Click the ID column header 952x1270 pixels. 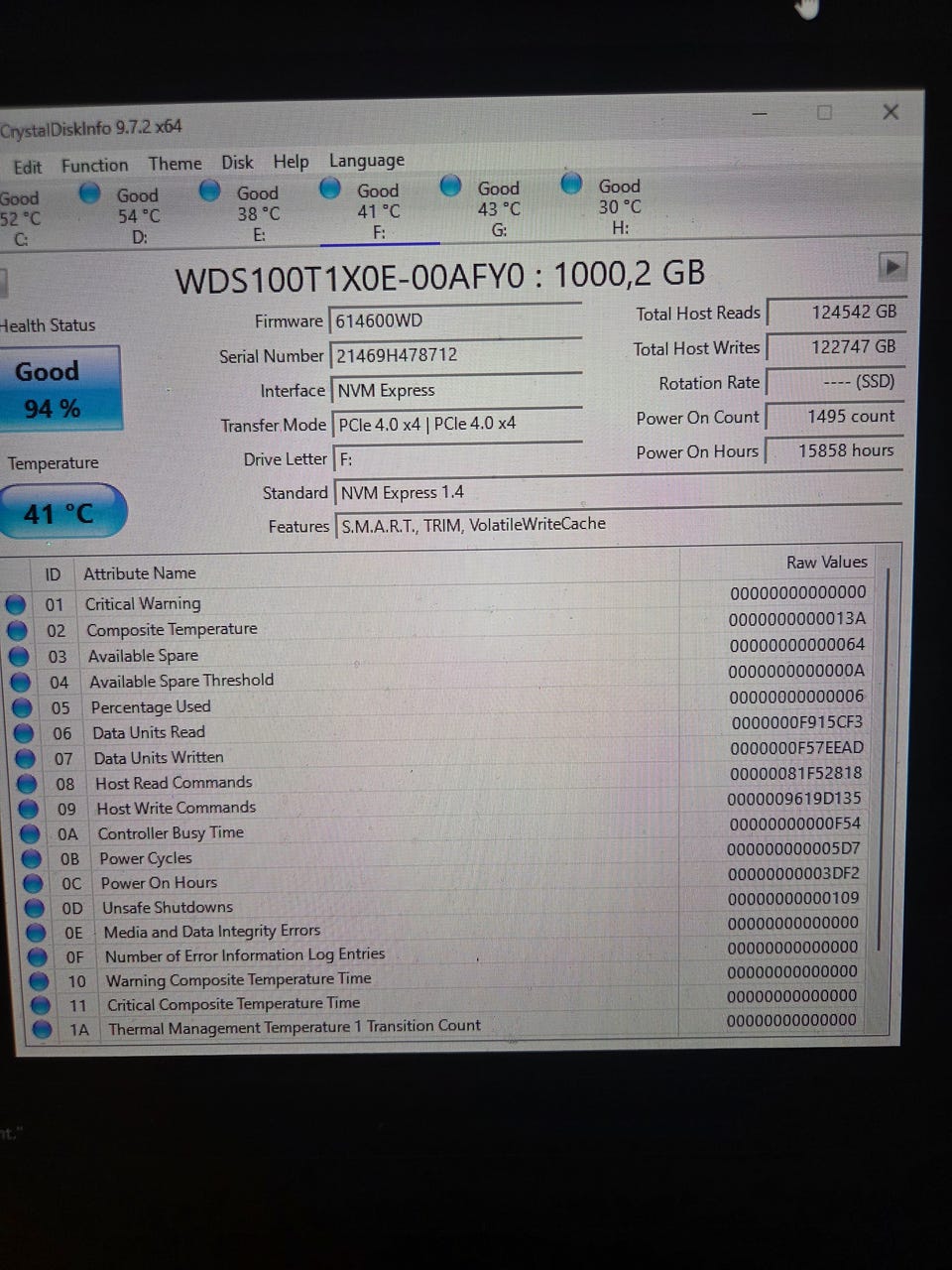(x=53, y=574)
